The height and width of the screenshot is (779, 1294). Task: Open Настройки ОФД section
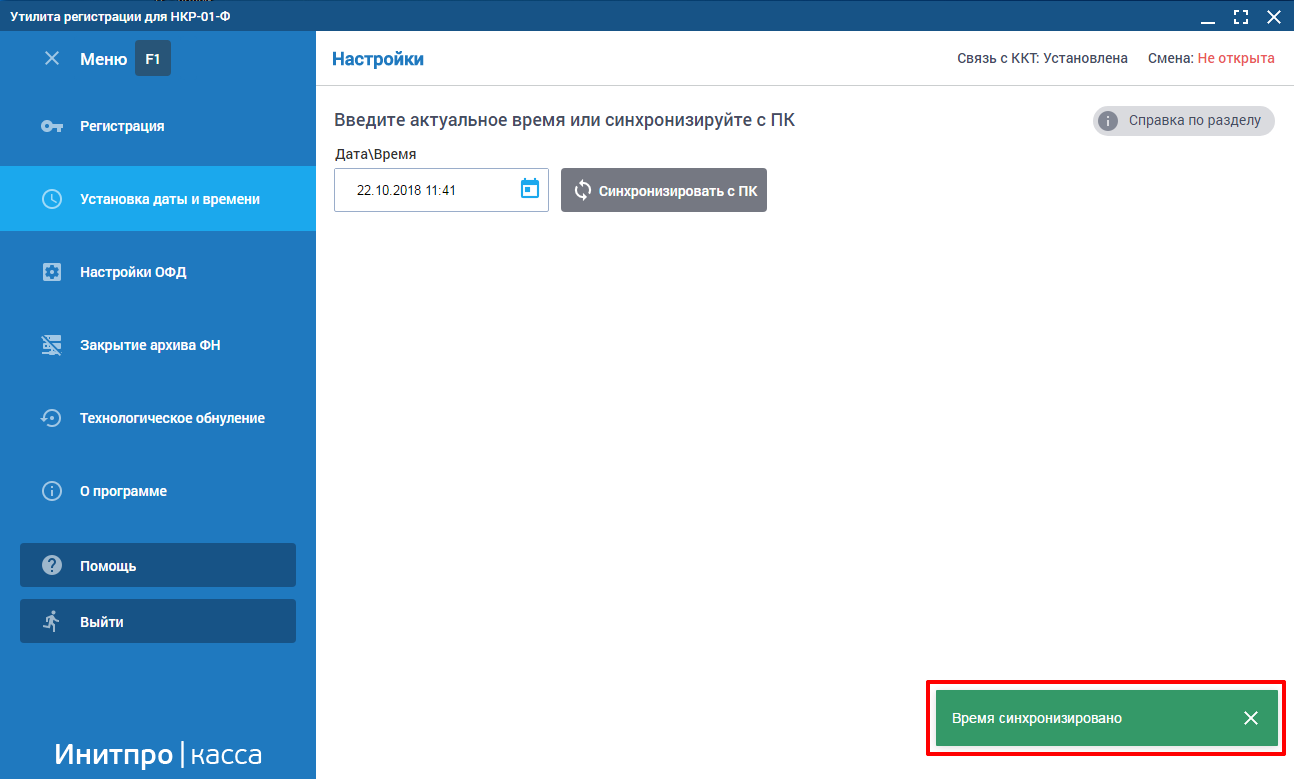click(158, 272)
